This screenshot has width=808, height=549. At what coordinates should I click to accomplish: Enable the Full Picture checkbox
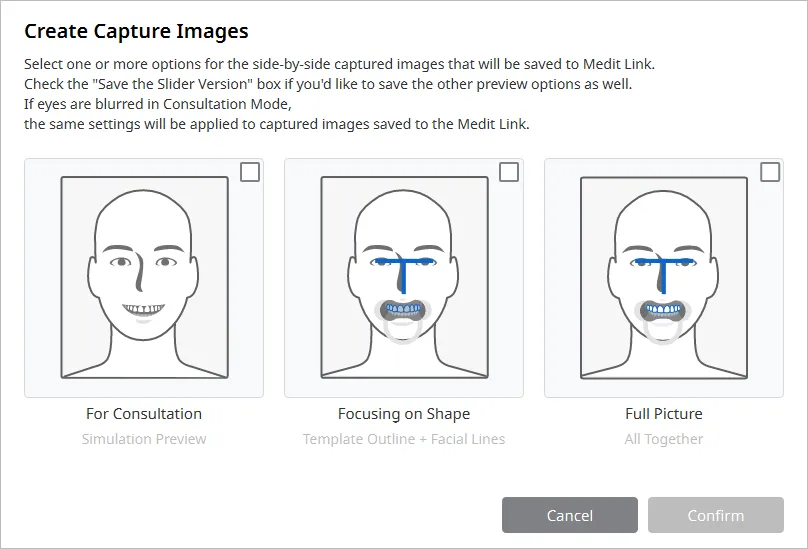point(770,172)
